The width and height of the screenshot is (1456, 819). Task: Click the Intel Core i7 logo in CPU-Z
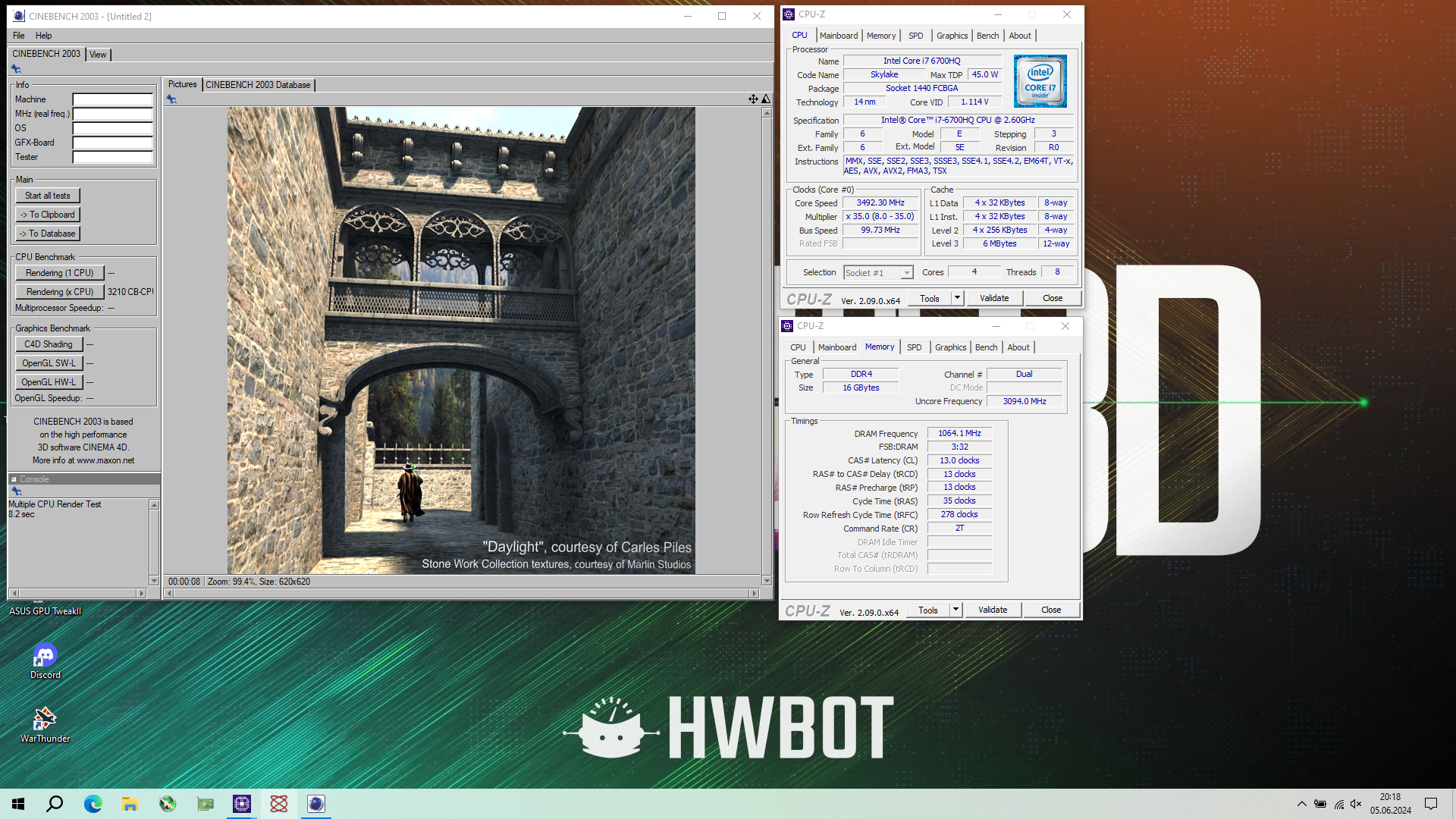[1040, 81]
